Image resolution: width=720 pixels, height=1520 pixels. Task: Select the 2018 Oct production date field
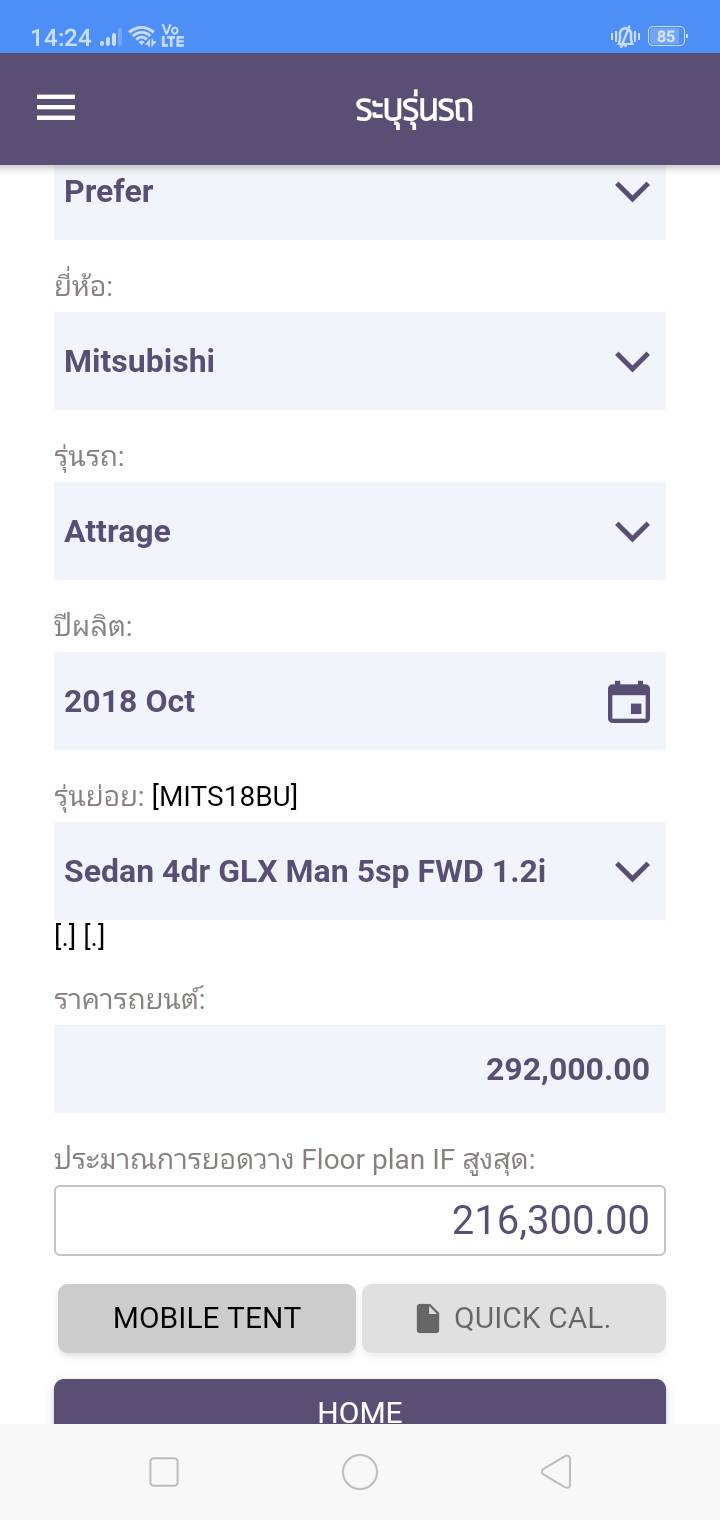click(330, 701)
